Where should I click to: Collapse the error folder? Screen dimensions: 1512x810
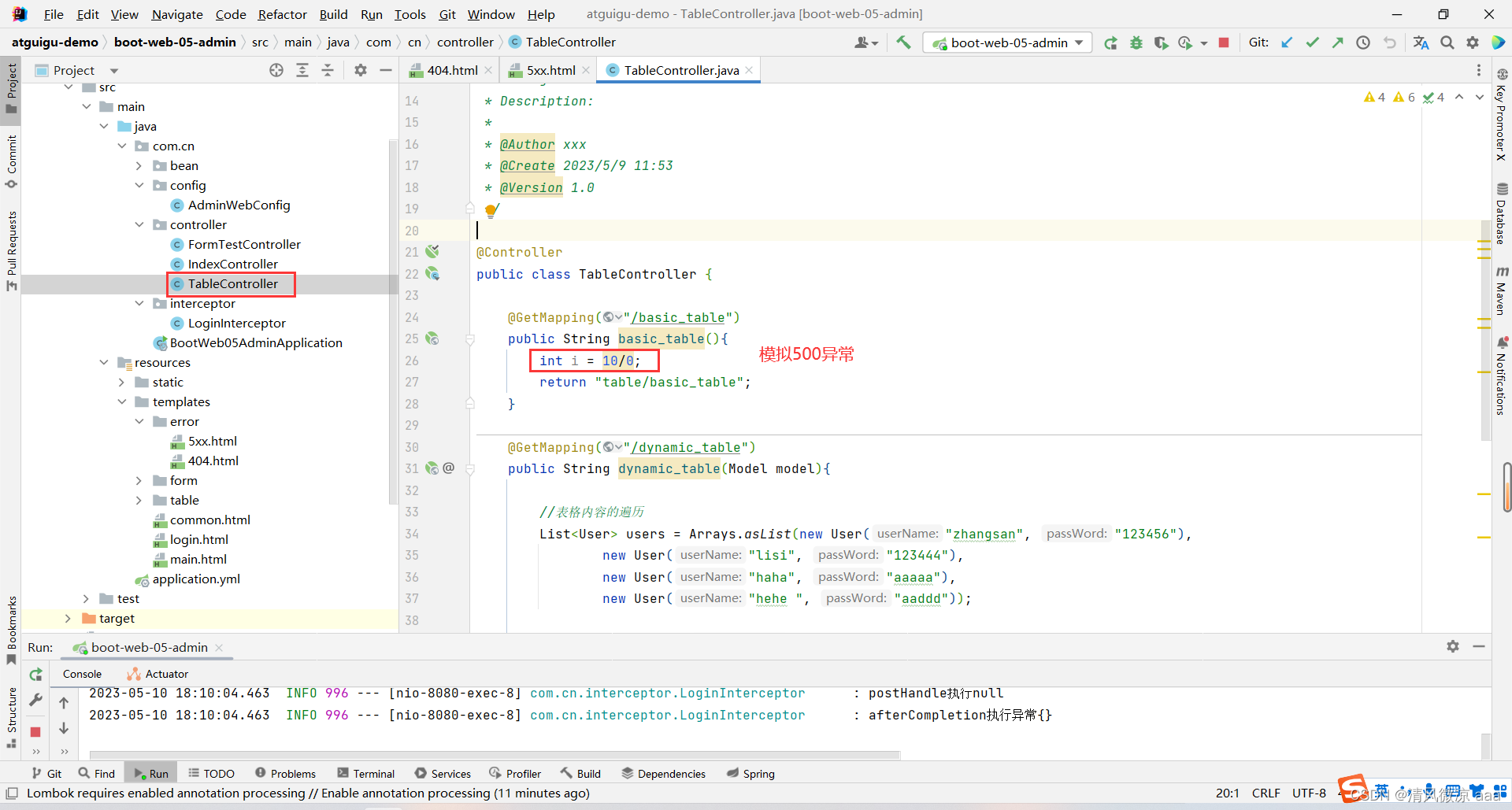[139, 421]
